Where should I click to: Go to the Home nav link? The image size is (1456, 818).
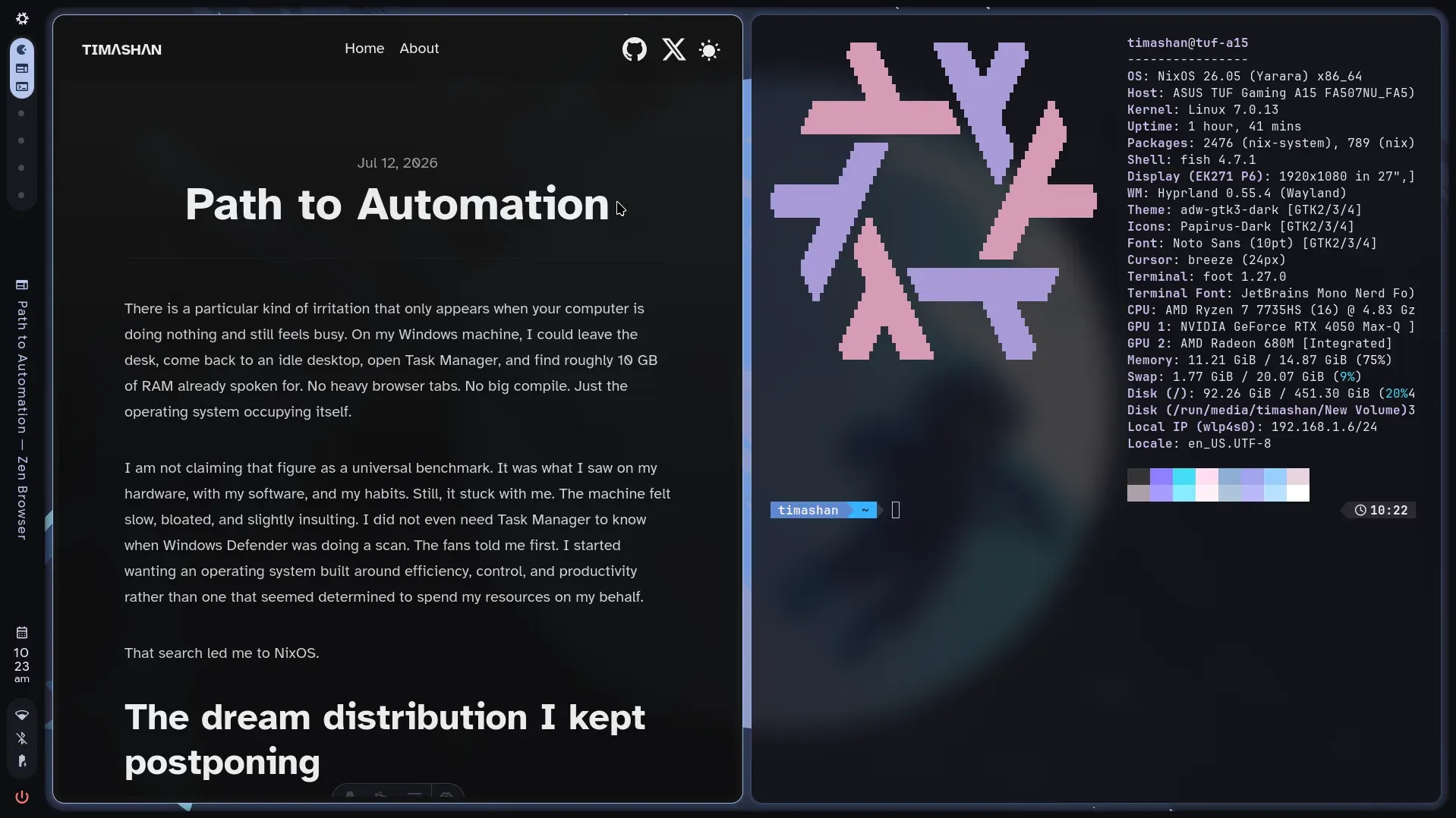coord(364,49)
